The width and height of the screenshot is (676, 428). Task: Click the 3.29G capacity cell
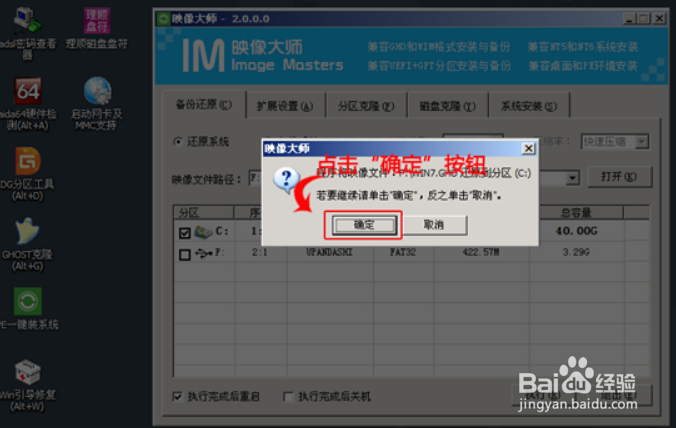click(576, 252)
